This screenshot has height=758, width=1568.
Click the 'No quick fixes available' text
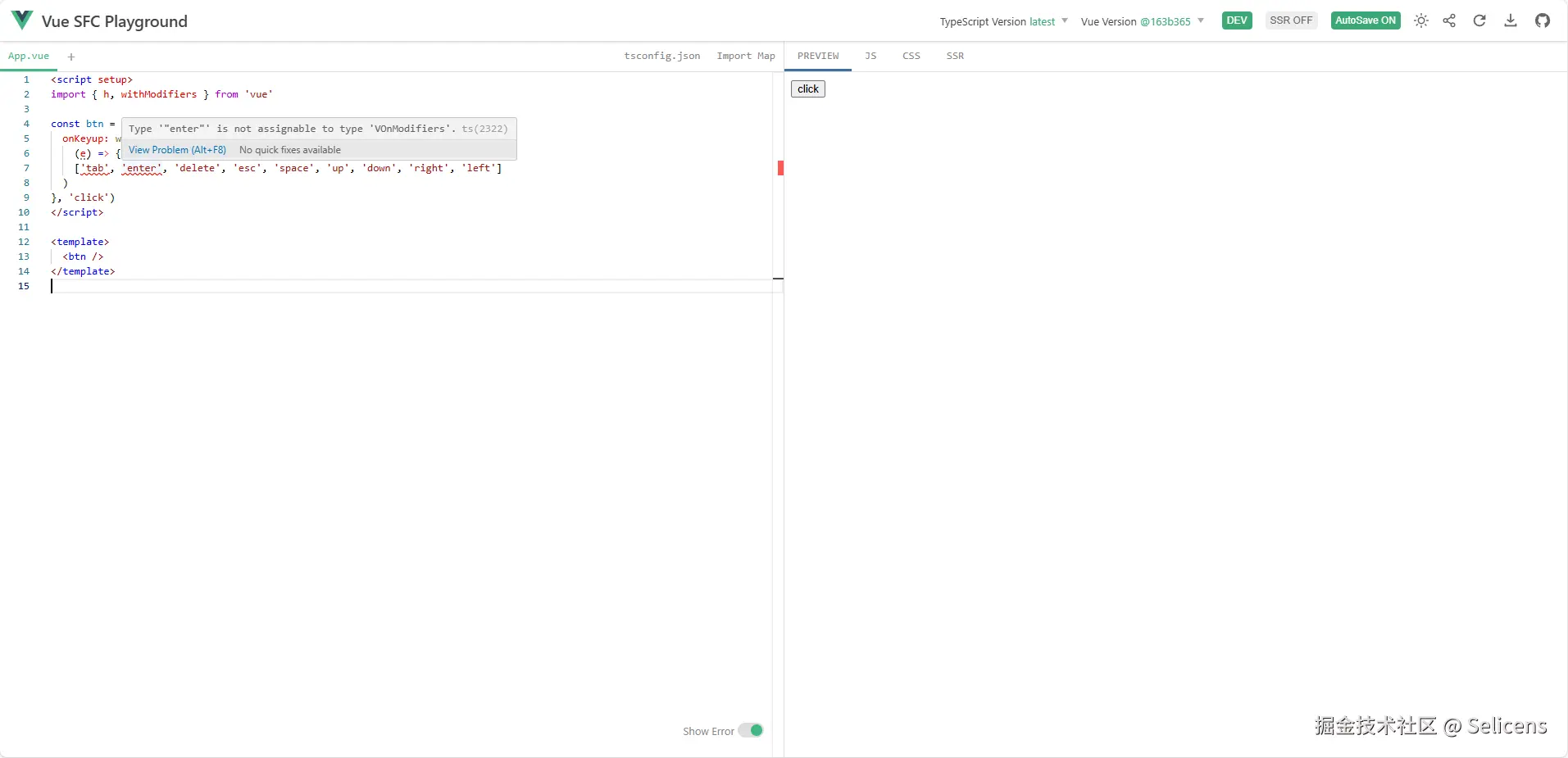tap(290, 150)
